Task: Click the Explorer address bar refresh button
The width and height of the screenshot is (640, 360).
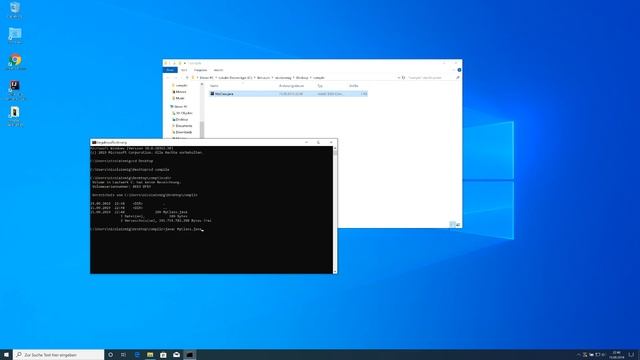Action: (x=403, y=78)
